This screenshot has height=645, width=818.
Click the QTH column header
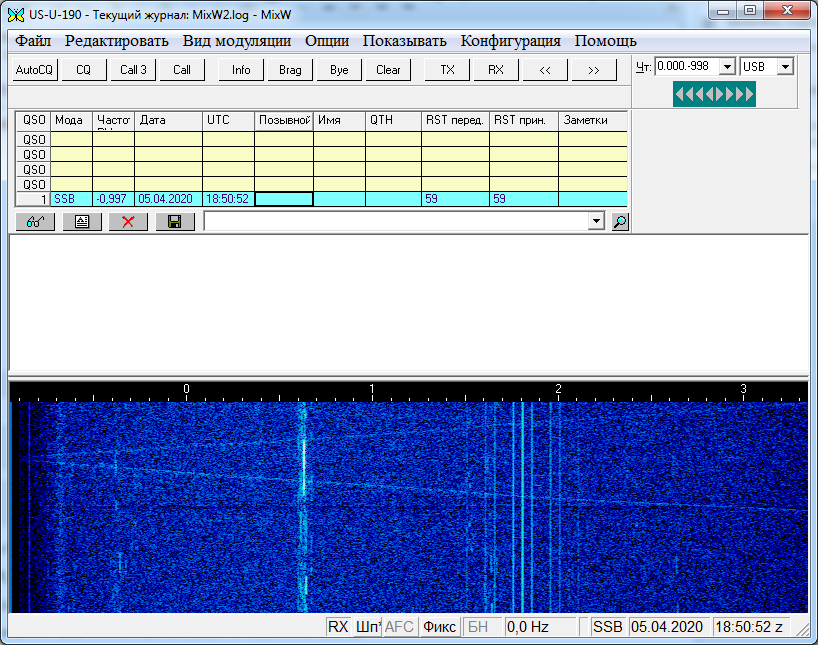coord(393,121)
